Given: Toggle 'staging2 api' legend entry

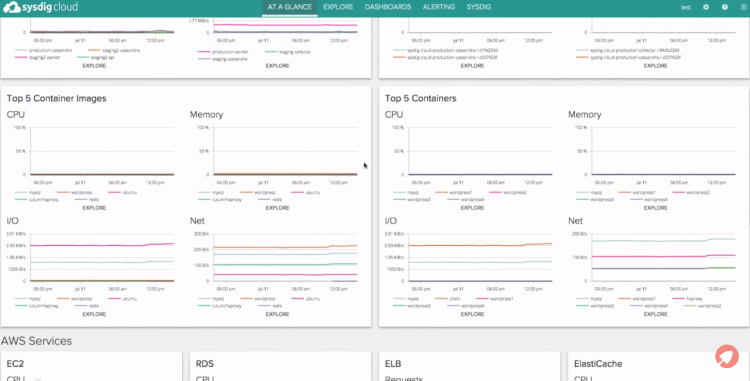Looking at the screenshot, I should click(x=96, y=57).
